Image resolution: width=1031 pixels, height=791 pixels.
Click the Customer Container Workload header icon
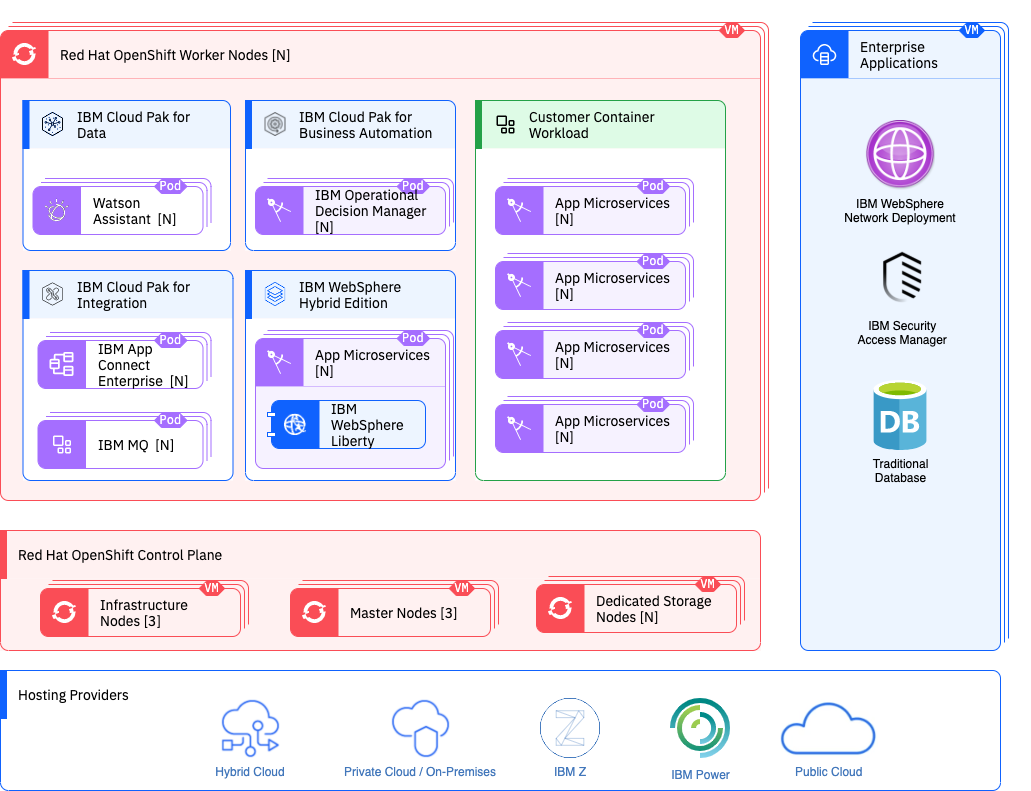[506, 125]
